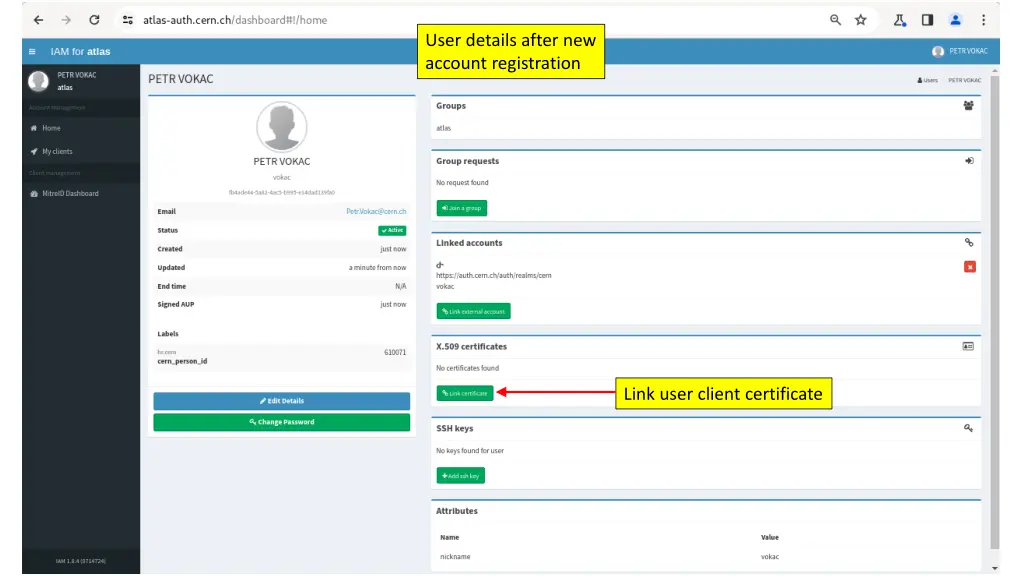Toggle the IAM sidebar hamburger menu
This screenshot has height=576, width=1024.
32,52
